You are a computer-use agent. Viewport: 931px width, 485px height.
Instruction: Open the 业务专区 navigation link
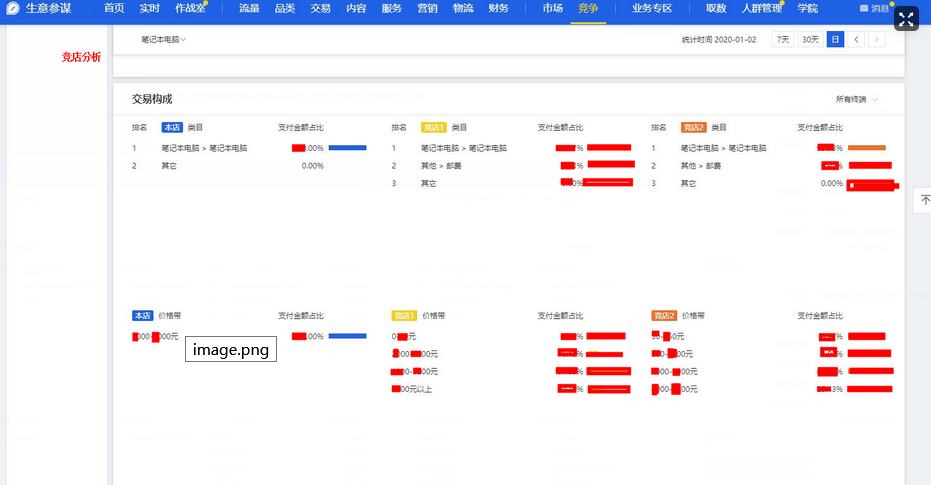(x=652, y=8)
